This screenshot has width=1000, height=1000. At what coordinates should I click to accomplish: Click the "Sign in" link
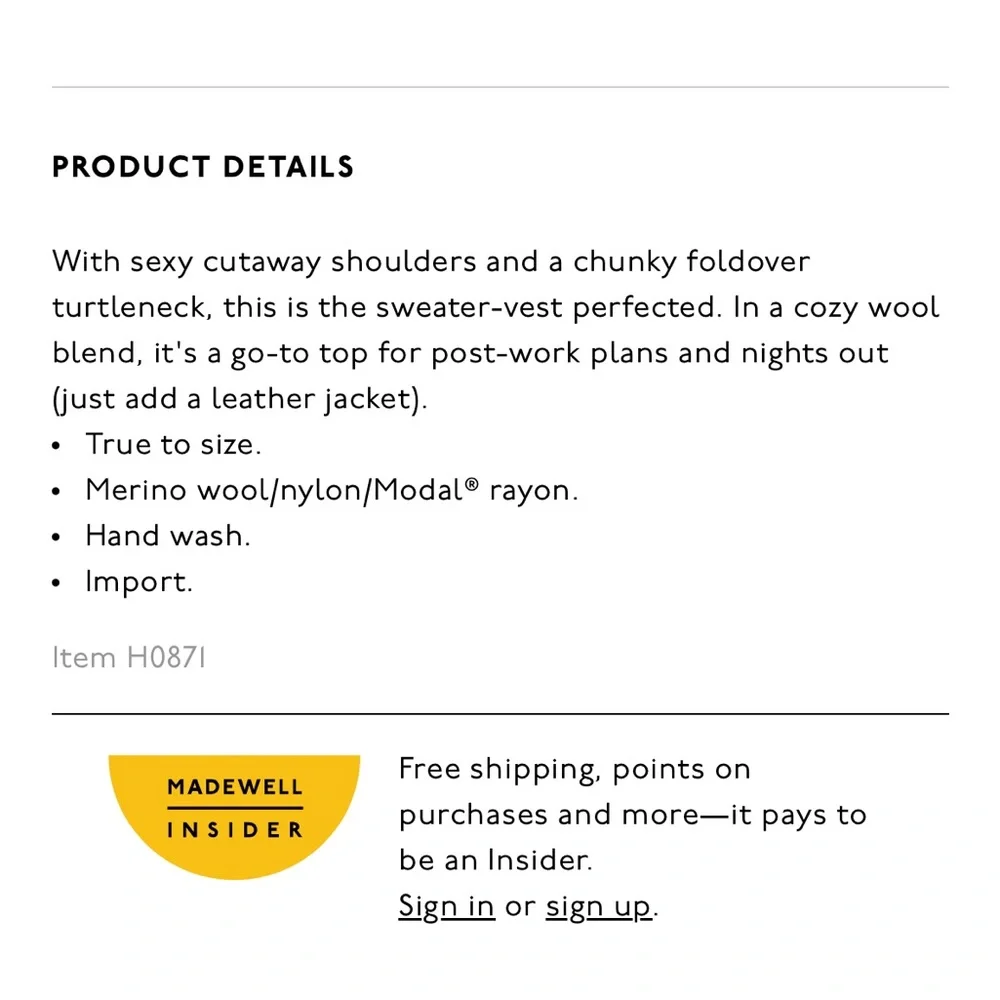446,906
